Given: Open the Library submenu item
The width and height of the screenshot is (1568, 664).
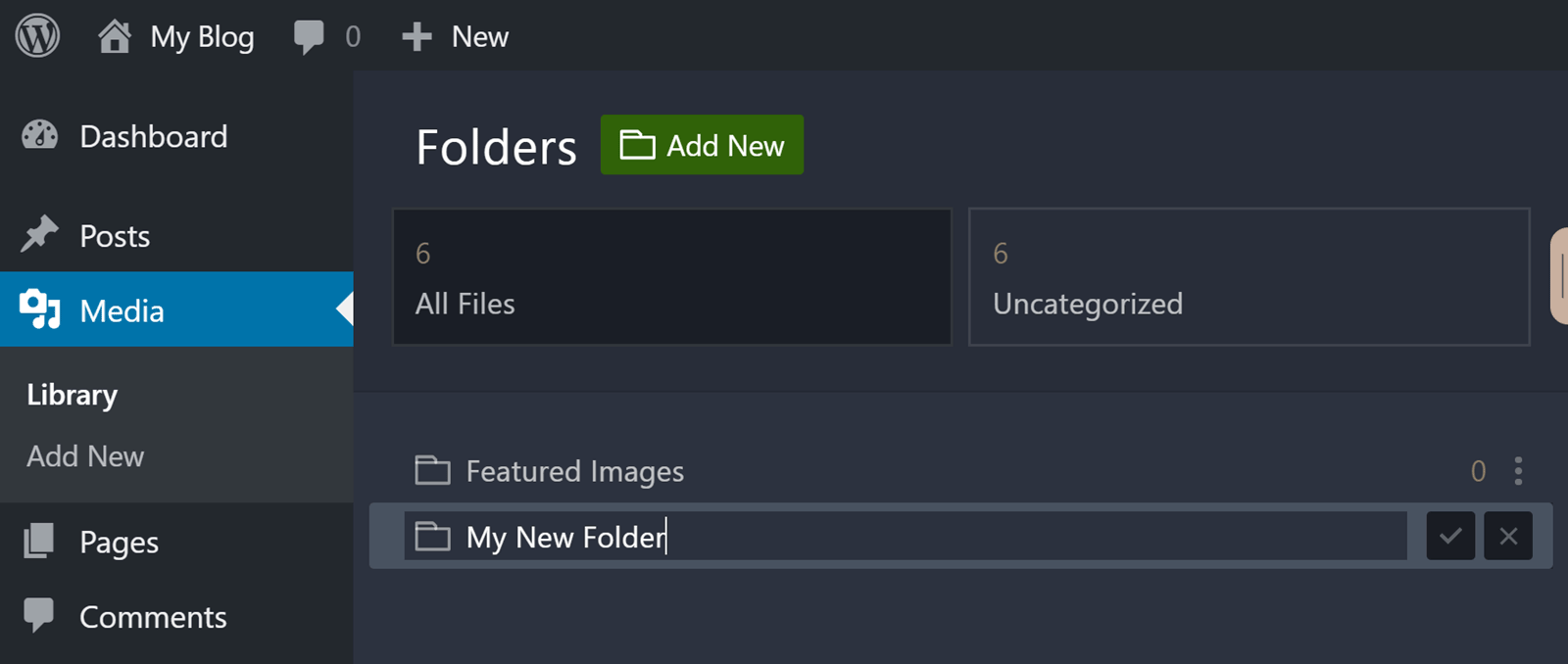Looking at the screenshot, I should click(73, 395).
